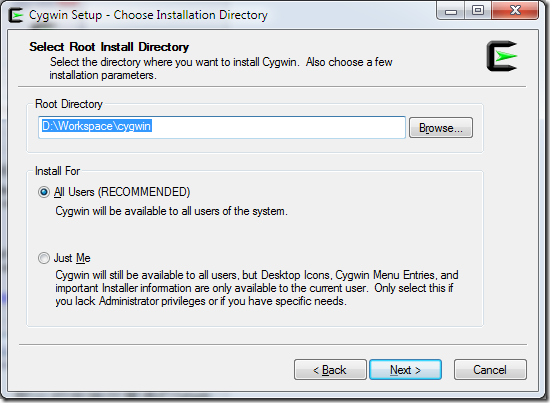This screenshot has width=550, height=403.
Task: Click the highlighted D:\Workspace\cygwin path text
Action: [96, 126]
